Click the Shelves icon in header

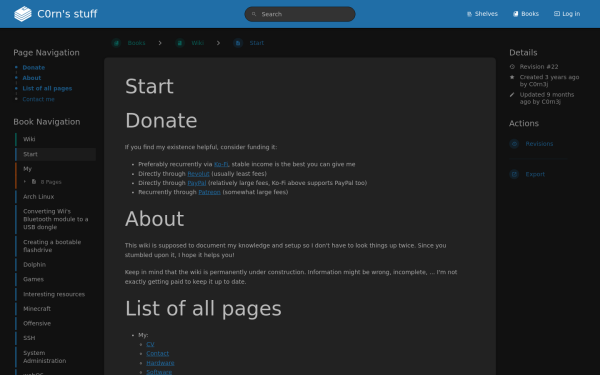(x=469, y=14)
